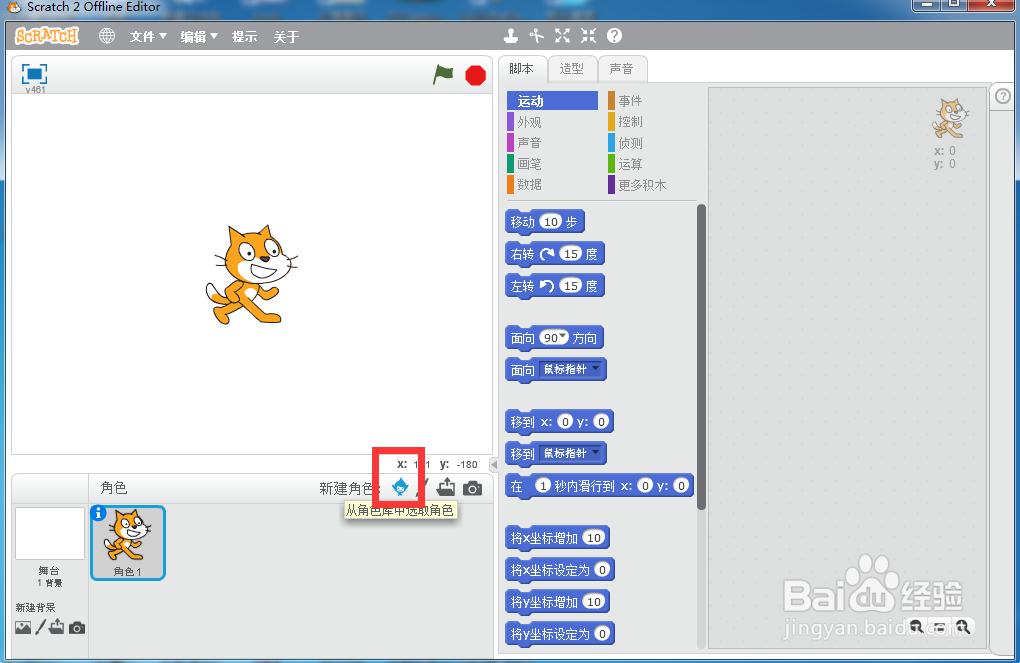Choose backdrop from library
The image size is (1020, 663).
pyautogui.click(x=23, y=627)
